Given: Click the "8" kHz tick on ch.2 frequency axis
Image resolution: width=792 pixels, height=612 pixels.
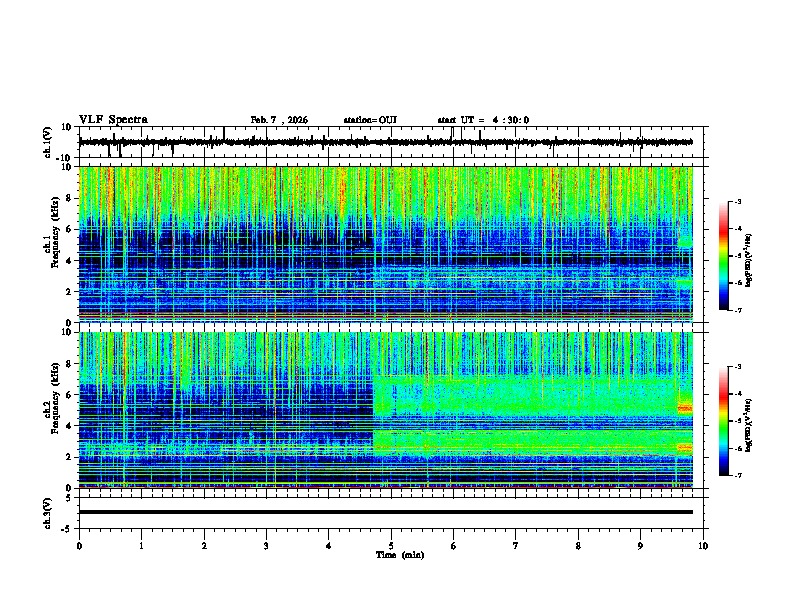Looking at the screenshot, I should click(69, 364).
